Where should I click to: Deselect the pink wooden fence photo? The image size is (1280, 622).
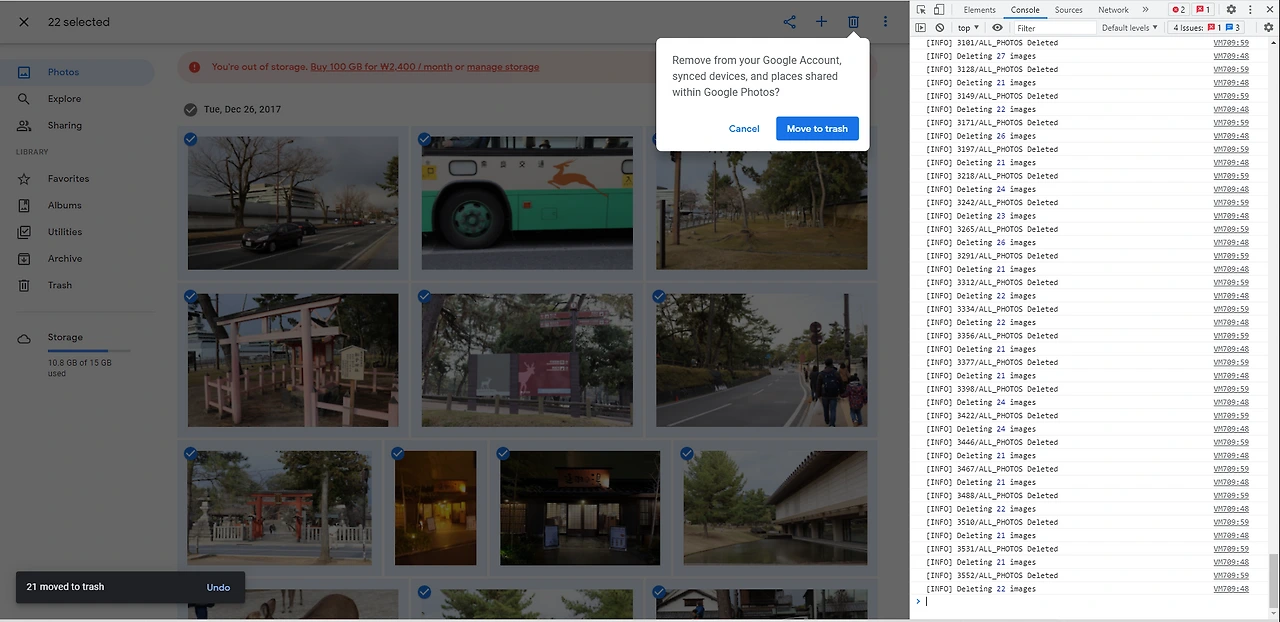click(x=190, y=297)
